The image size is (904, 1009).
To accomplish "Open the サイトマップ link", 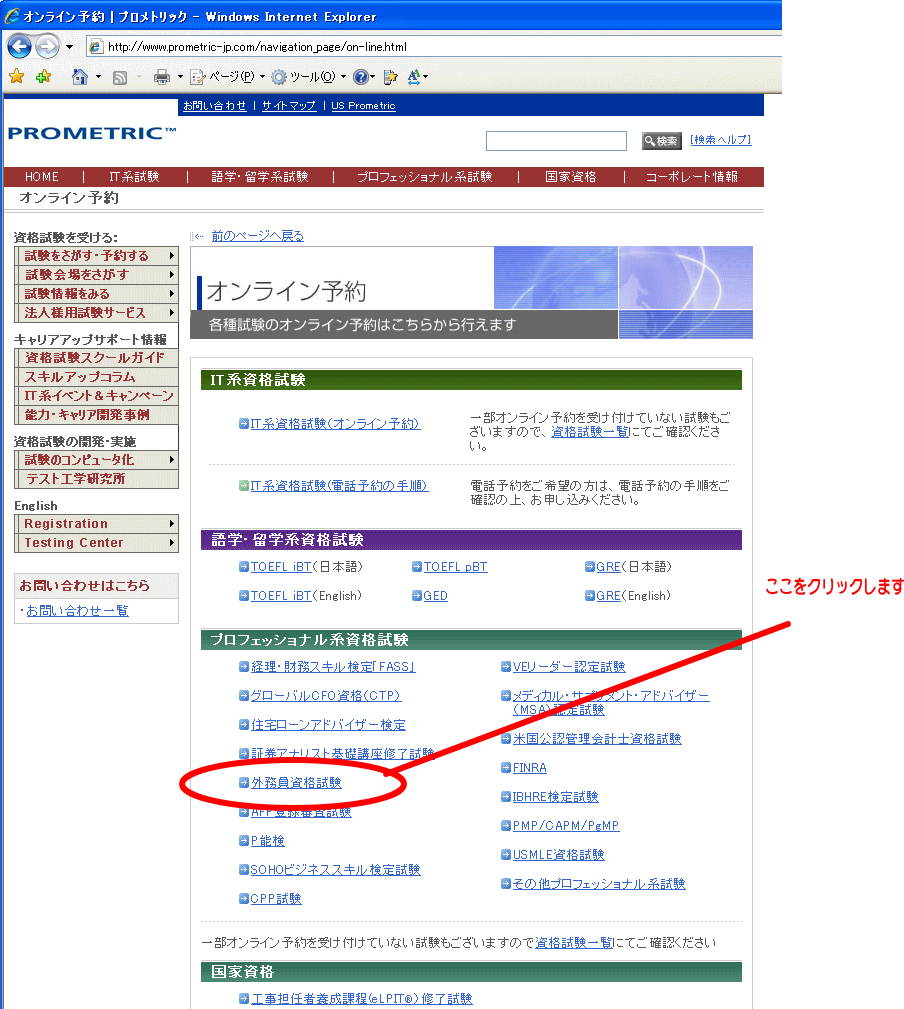I will pyautogui.click(x=288, y=106).
